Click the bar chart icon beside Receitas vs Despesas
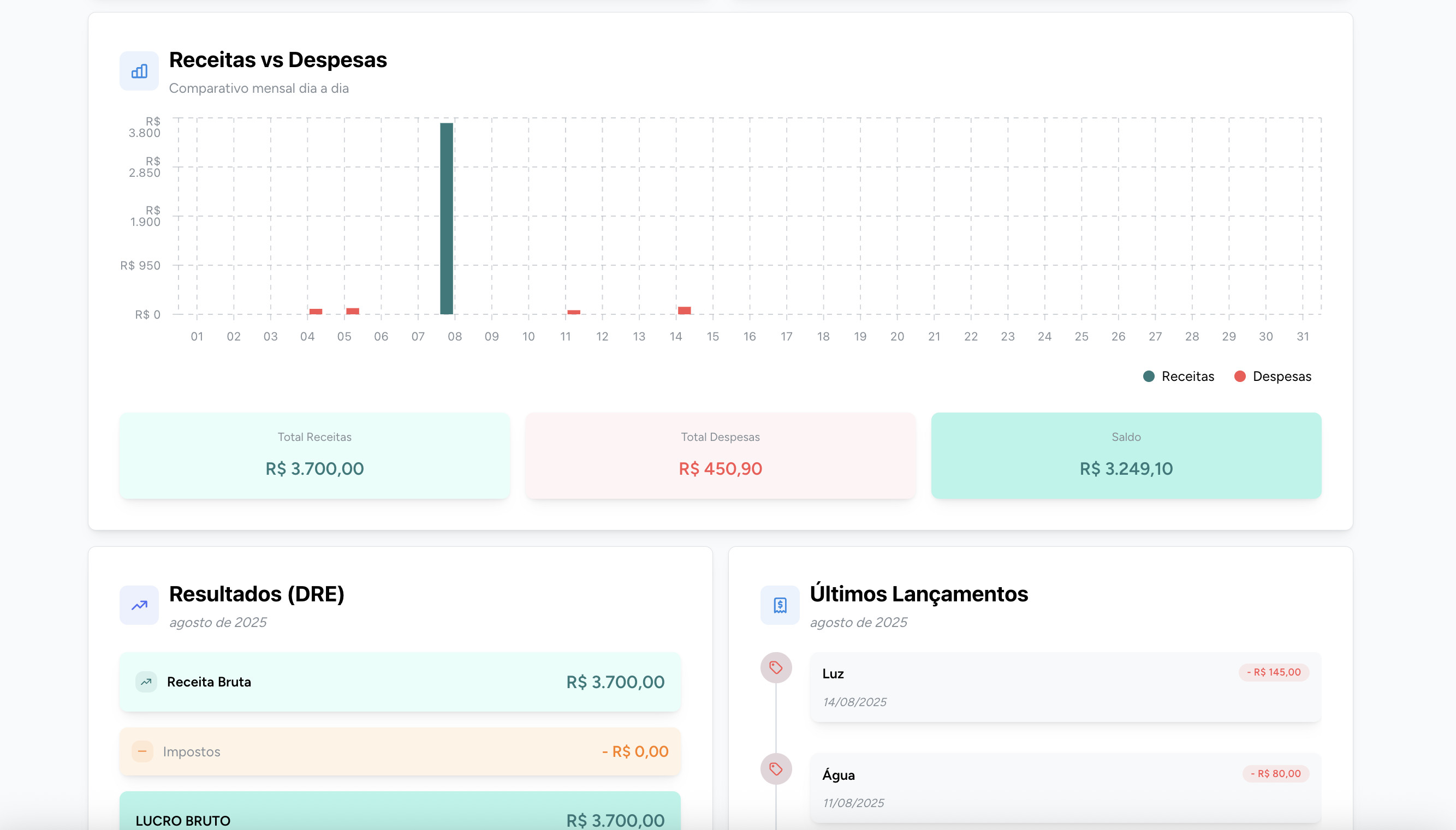Screen dimensions: 1456x830 139,71
